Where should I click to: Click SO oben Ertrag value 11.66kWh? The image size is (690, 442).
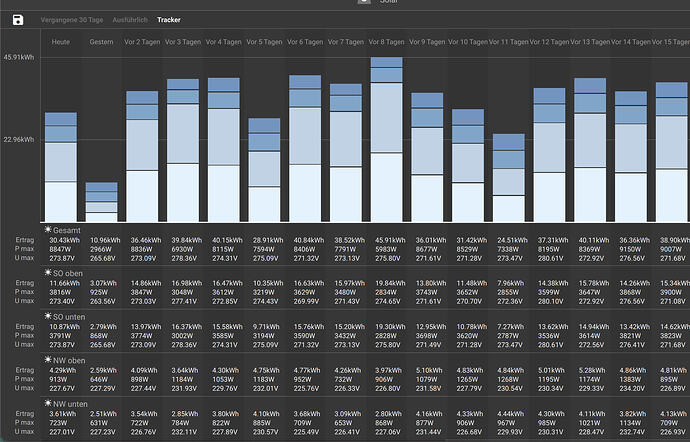[64, 283]
